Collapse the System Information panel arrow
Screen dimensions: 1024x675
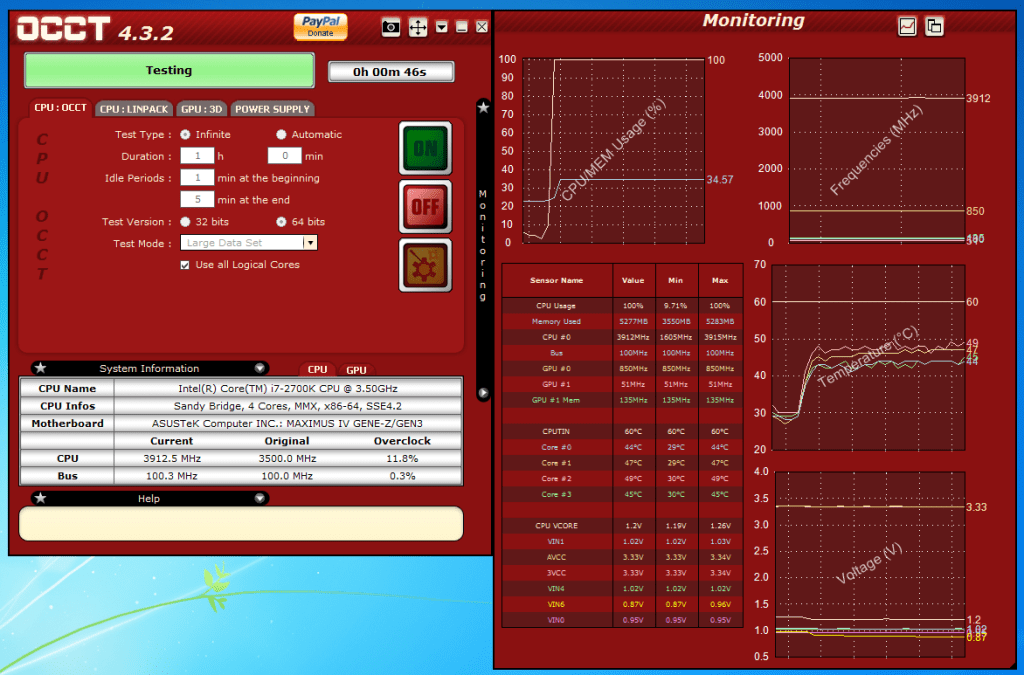(260, 368)
